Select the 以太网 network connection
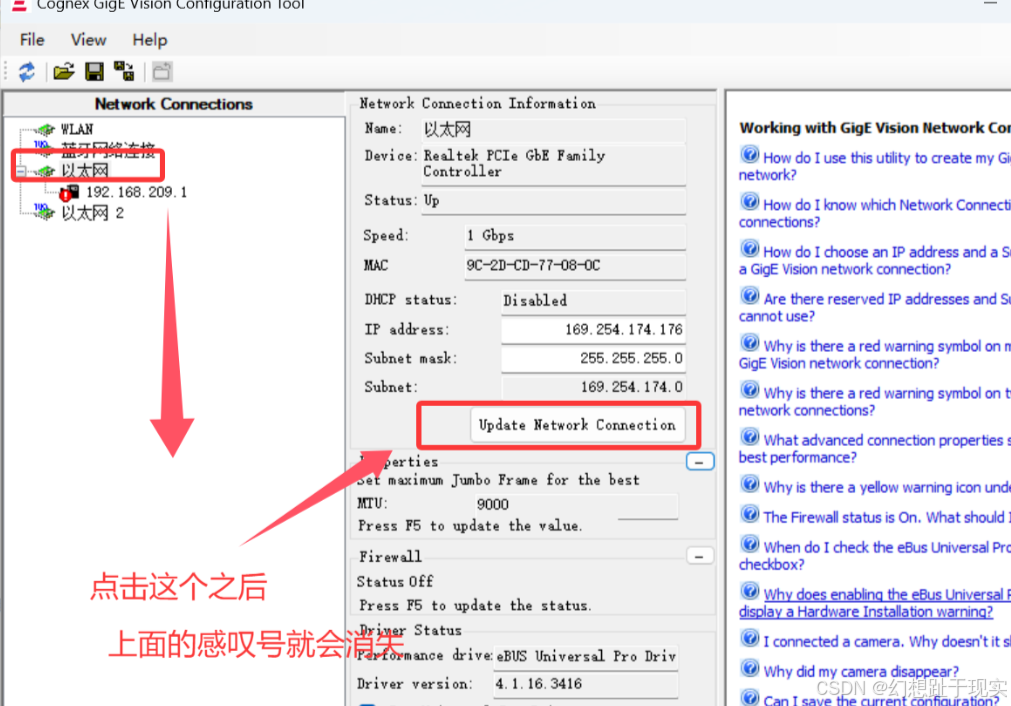Screen dimensions: 1011x706 (84, 171)
